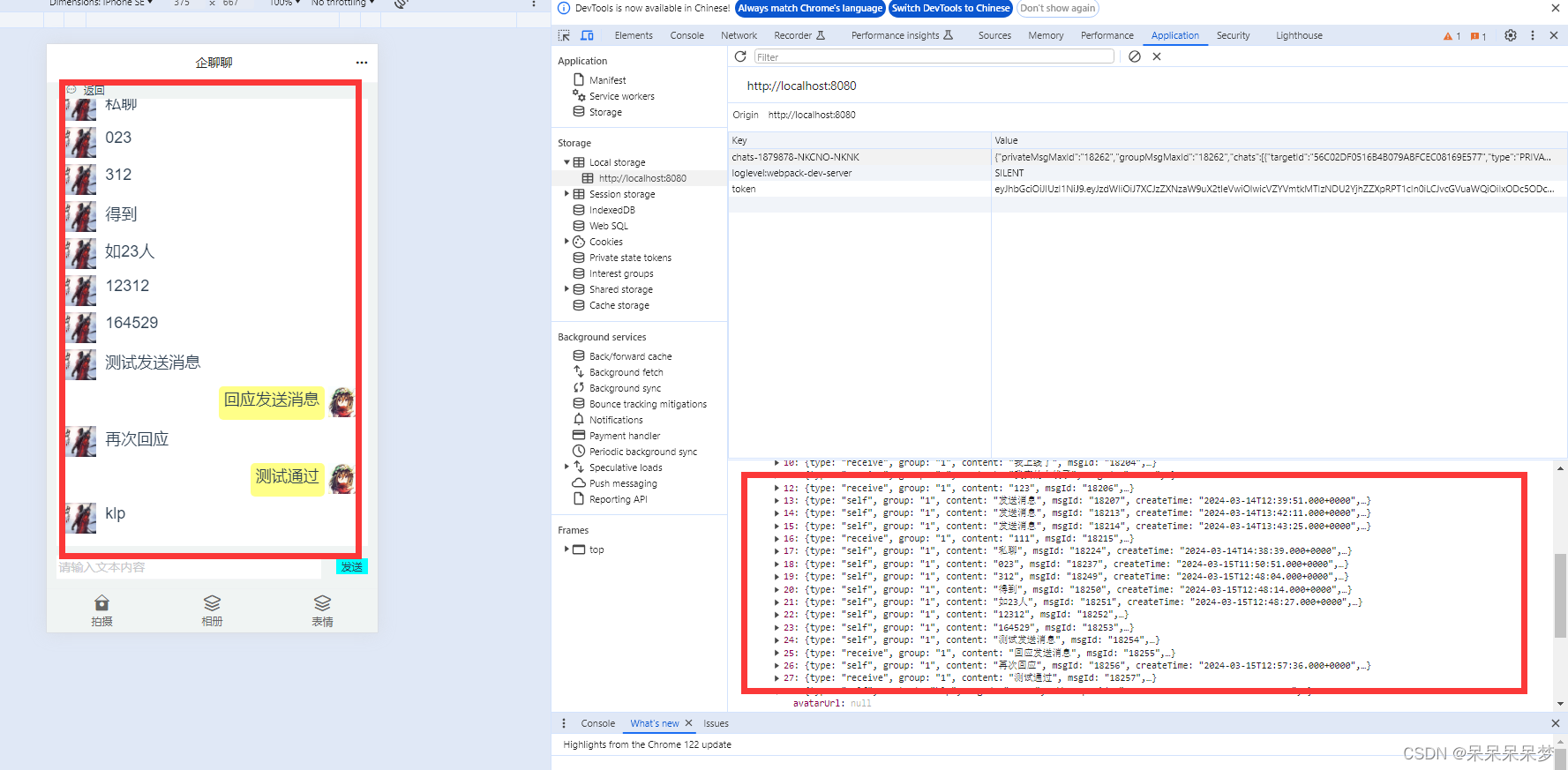
Task: Select the inspect element picker icon
Action: click(x=564, y=35)
